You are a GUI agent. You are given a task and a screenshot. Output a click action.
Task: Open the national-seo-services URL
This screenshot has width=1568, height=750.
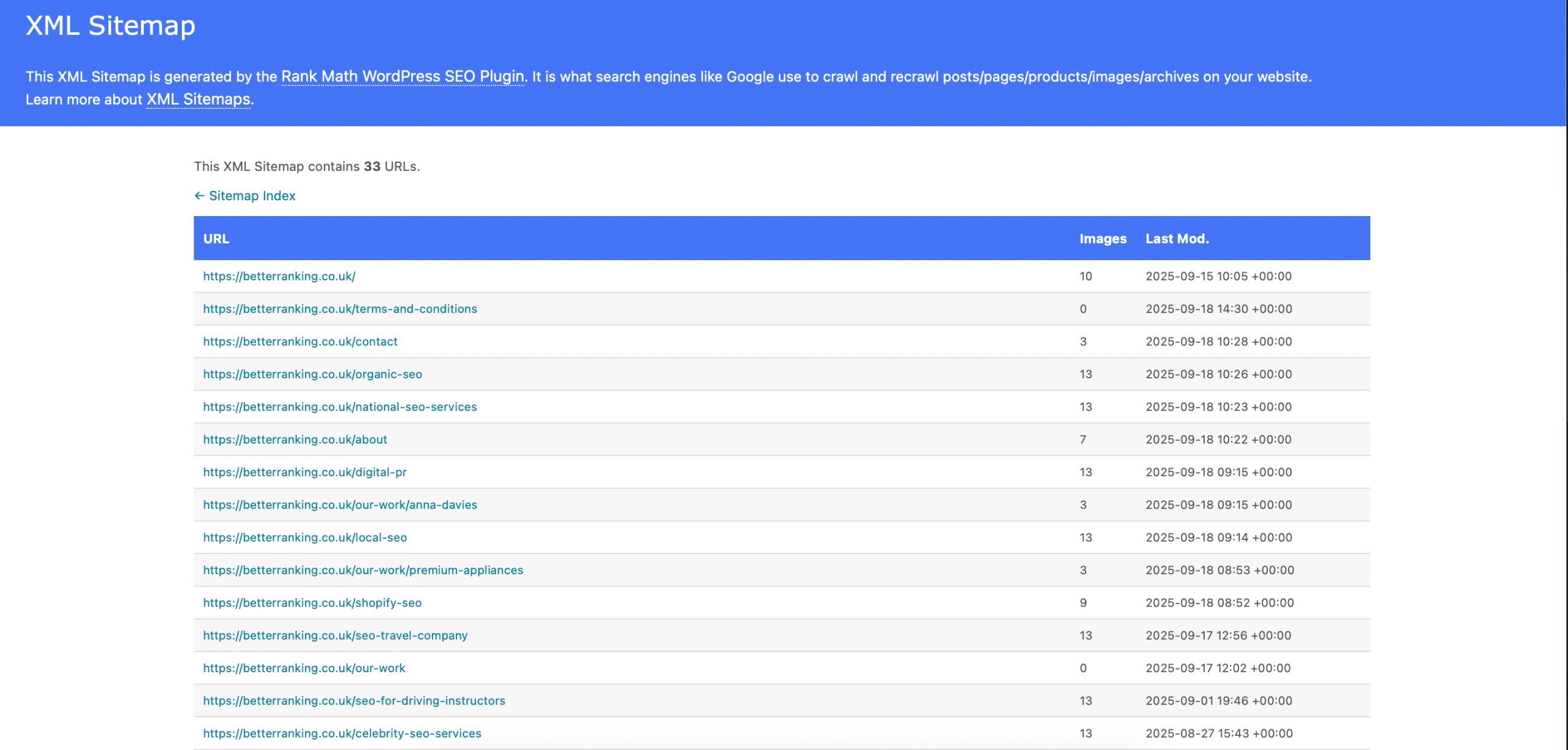(340, 407)
